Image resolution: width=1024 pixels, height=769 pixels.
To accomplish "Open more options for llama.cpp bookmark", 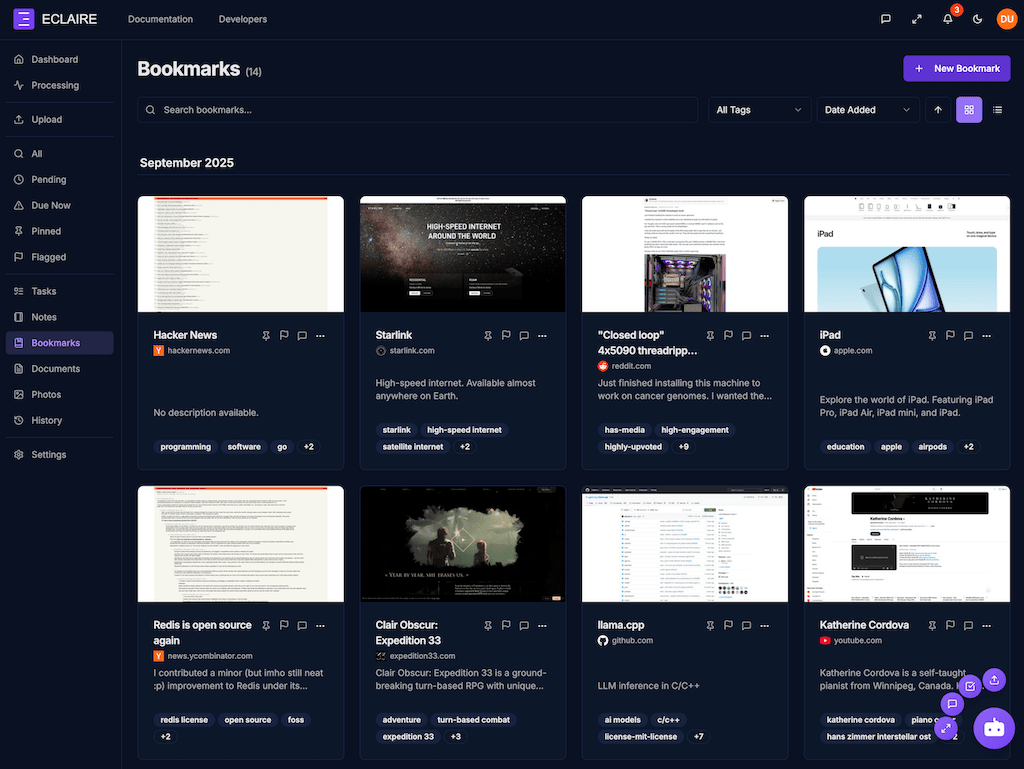I will click(x=764, y=626).
